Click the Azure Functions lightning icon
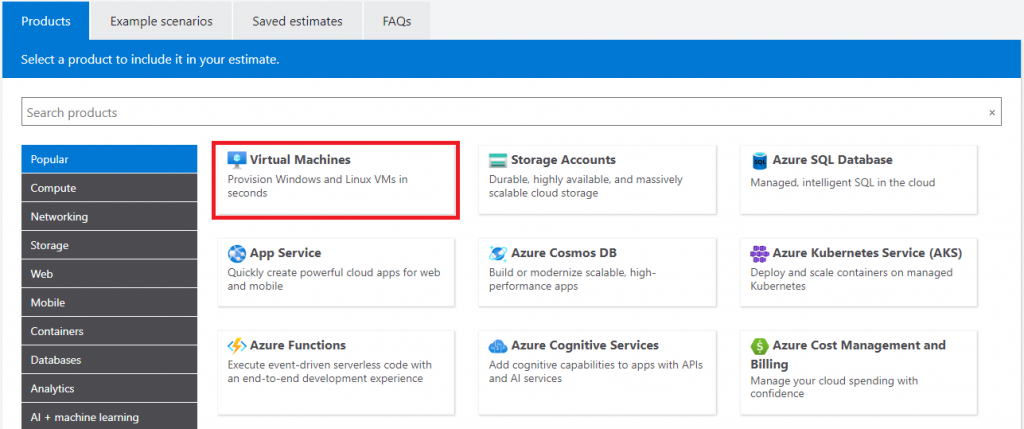1024x429 pixels. coord(237,346)
